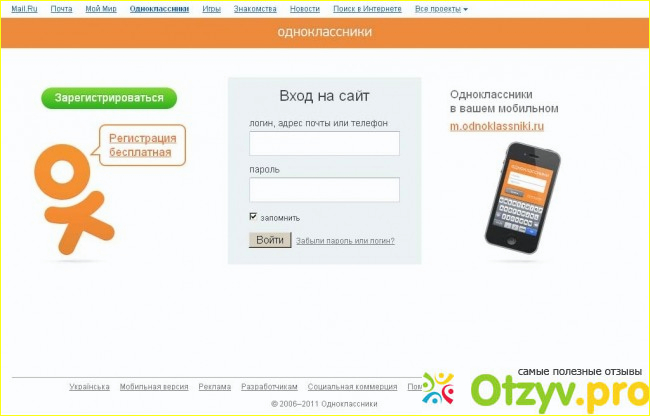
Task: Focus the пароль input field
Action: 324,190
